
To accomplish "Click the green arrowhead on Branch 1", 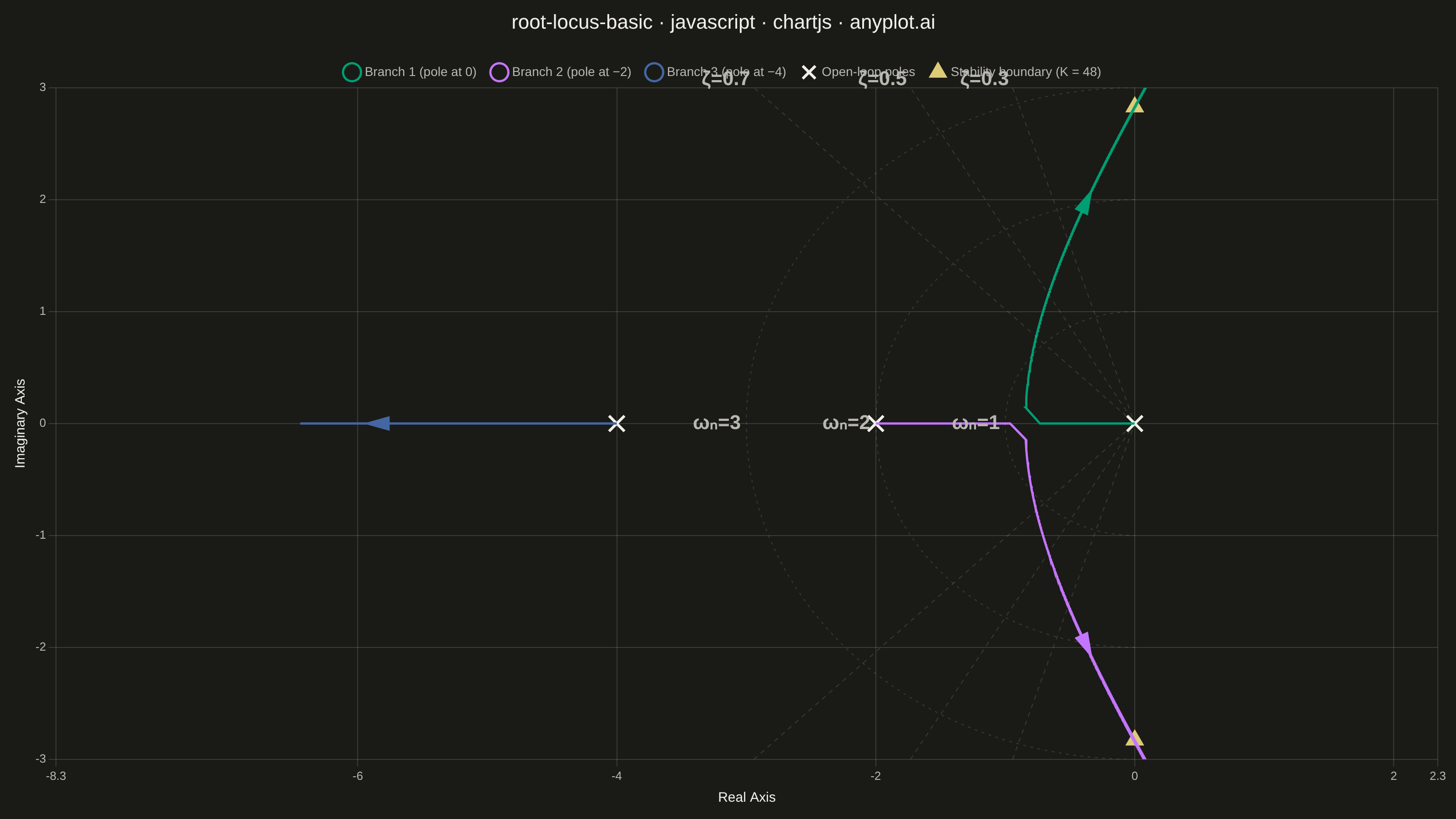I will (1084, 203).
